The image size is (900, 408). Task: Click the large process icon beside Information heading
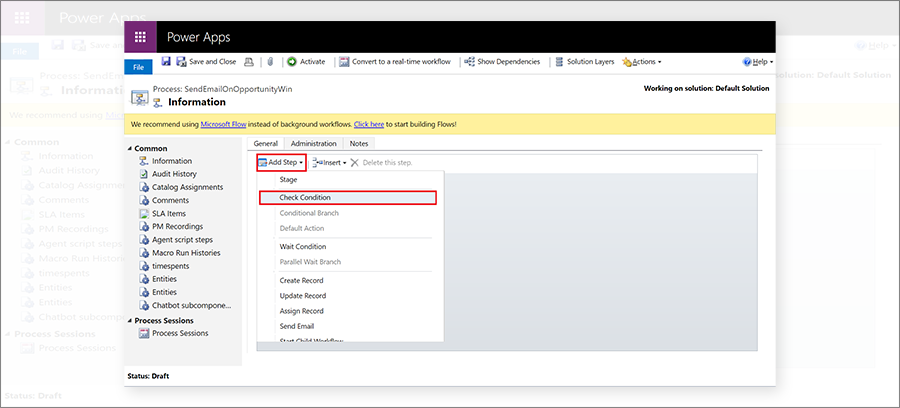coord(139,98)
